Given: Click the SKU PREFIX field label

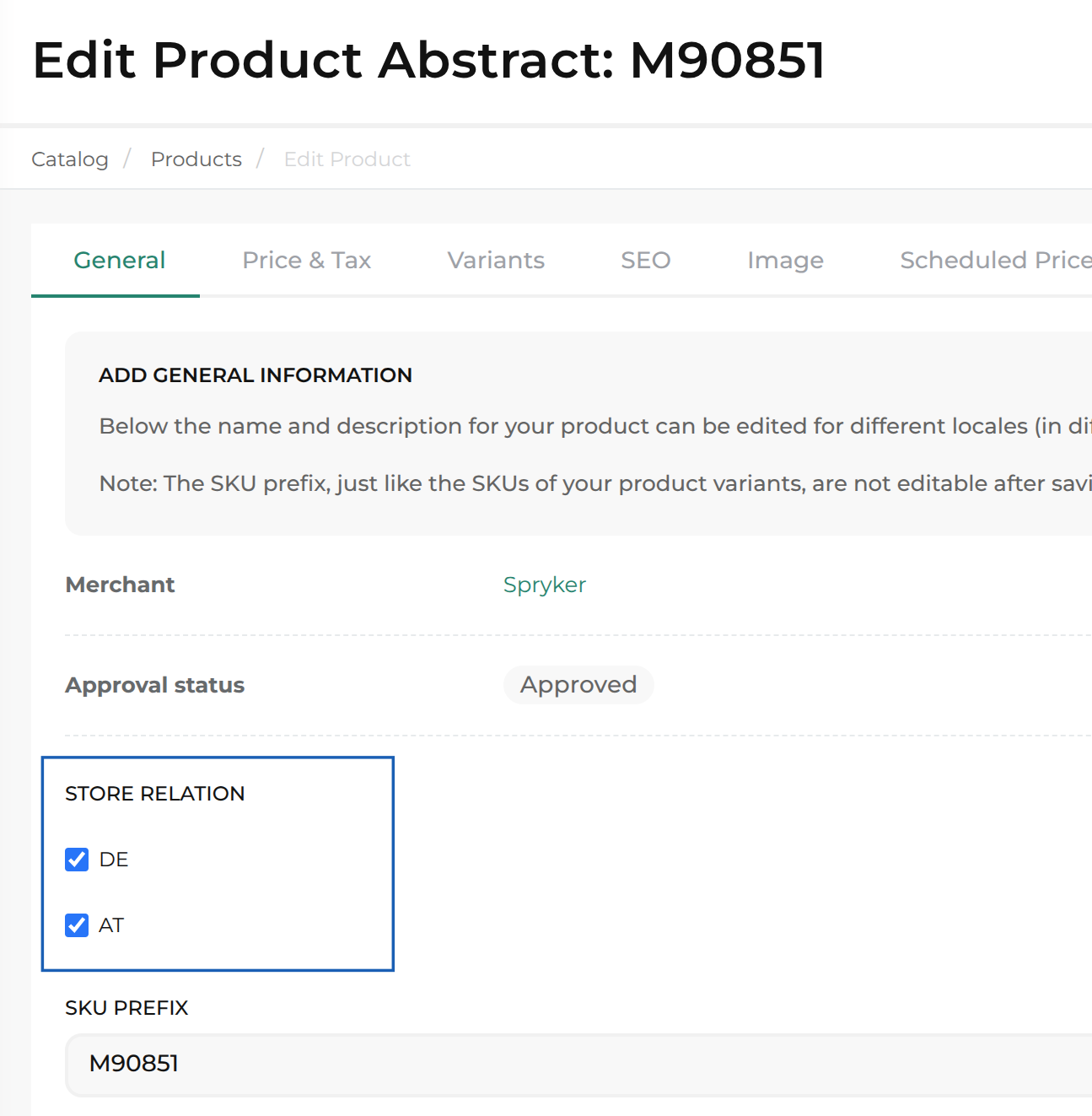Looking at the screenshot, I should click(x=126, y=1008).
